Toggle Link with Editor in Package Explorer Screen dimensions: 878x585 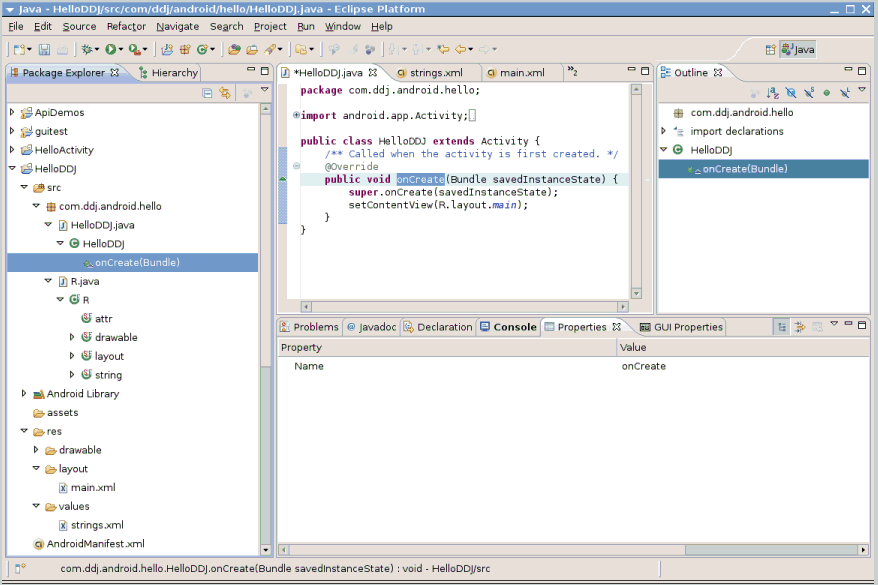pyautogui.click(x=225, y=93)
